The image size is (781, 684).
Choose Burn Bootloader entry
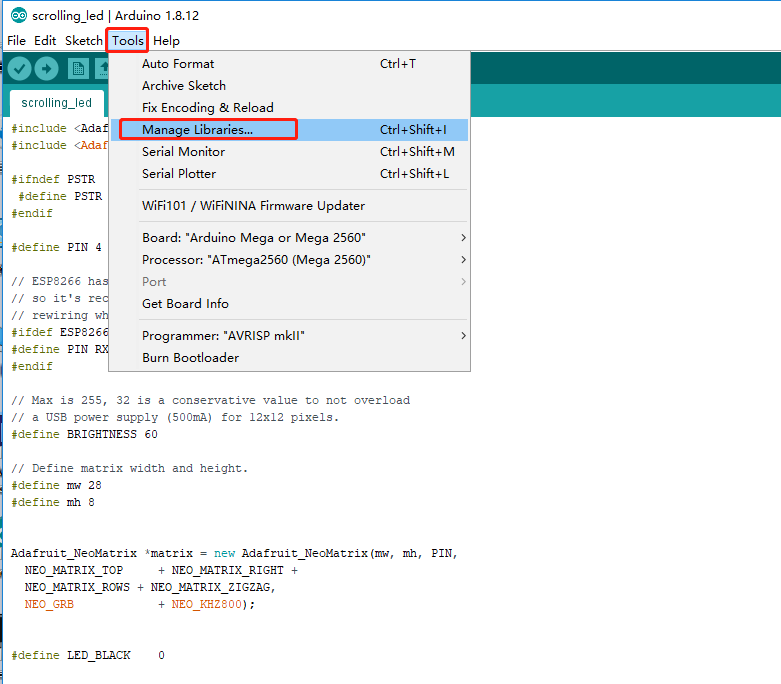tap(289, 358)
